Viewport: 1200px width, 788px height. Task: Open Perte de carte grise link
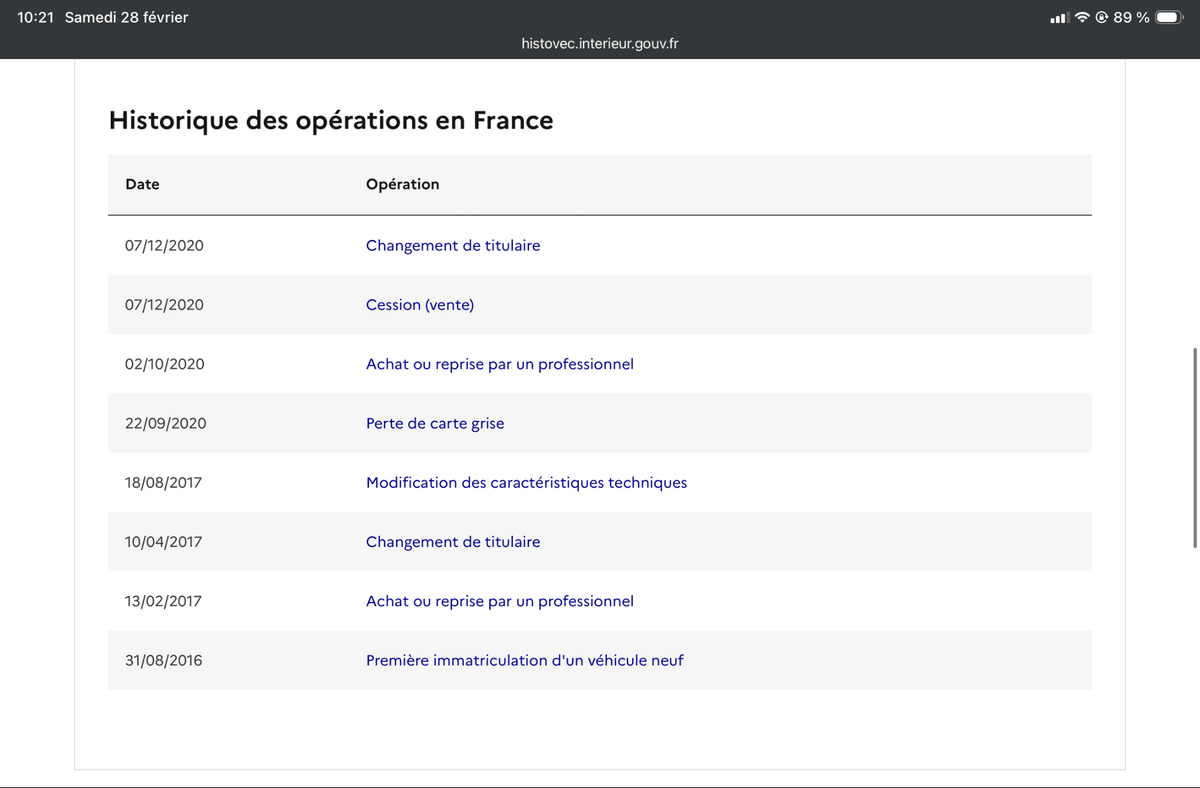[x=435, y=423]
